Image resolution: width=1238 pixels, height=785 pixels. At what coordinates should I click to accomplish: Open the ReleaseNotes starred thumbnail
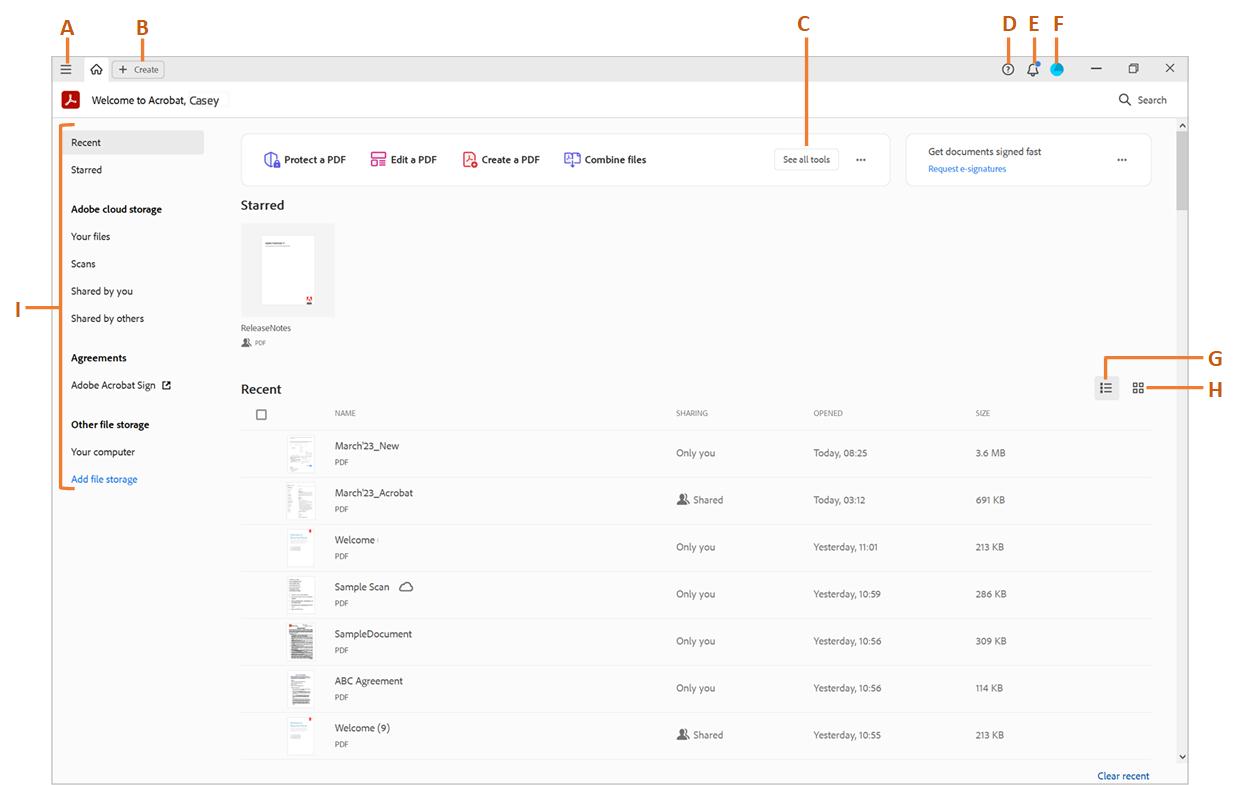click(288, 271)
